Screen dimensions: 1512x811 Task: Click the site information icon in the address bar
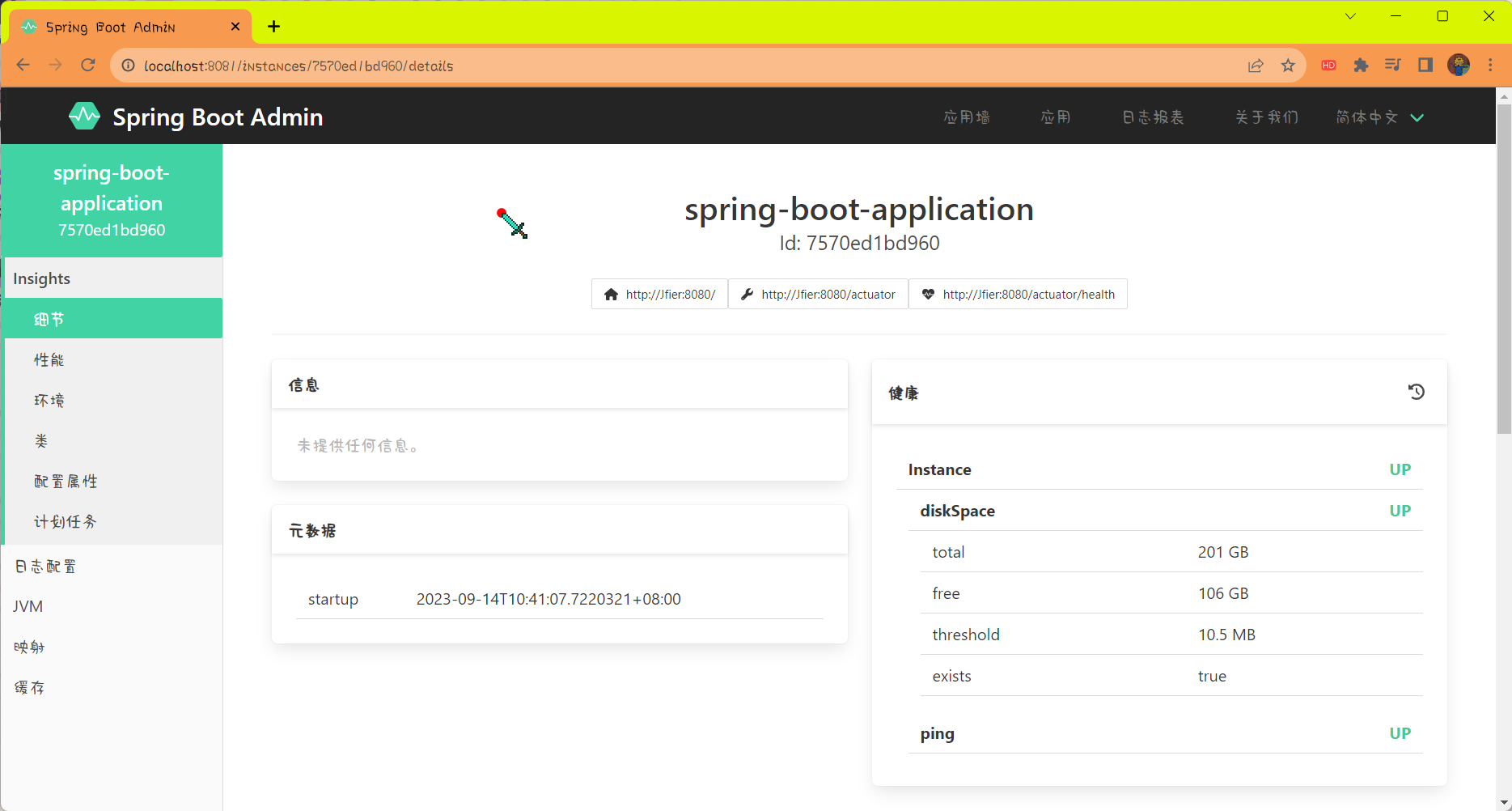(x=128, y=66)
